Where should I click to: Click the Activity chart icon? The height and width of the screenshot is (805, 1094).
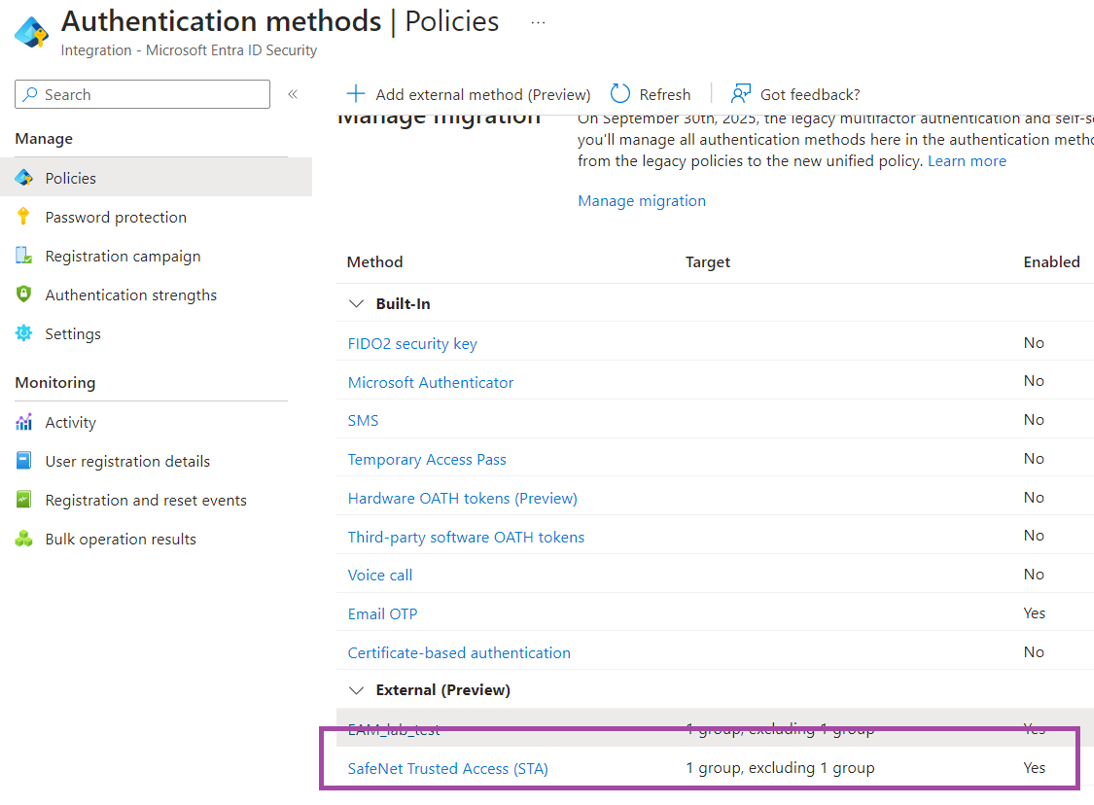point(24,423)
